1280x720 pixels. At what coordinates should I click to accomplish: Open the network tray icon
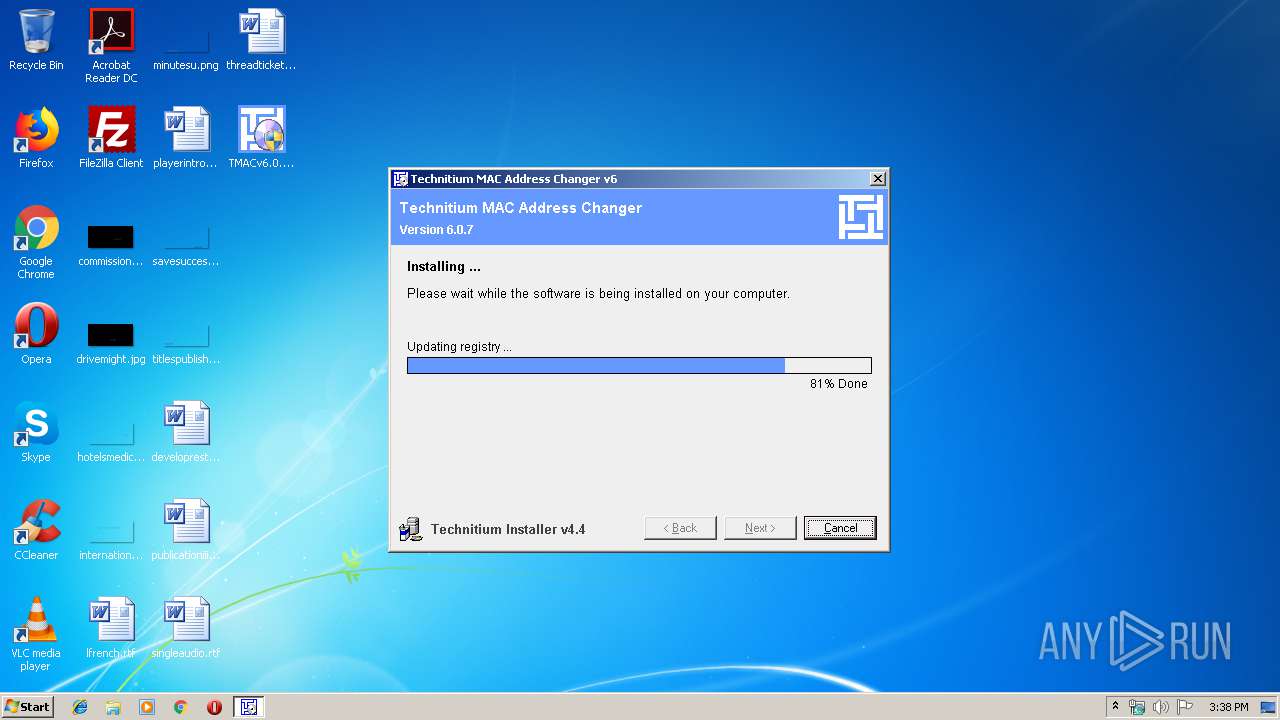click(1137, 707)
